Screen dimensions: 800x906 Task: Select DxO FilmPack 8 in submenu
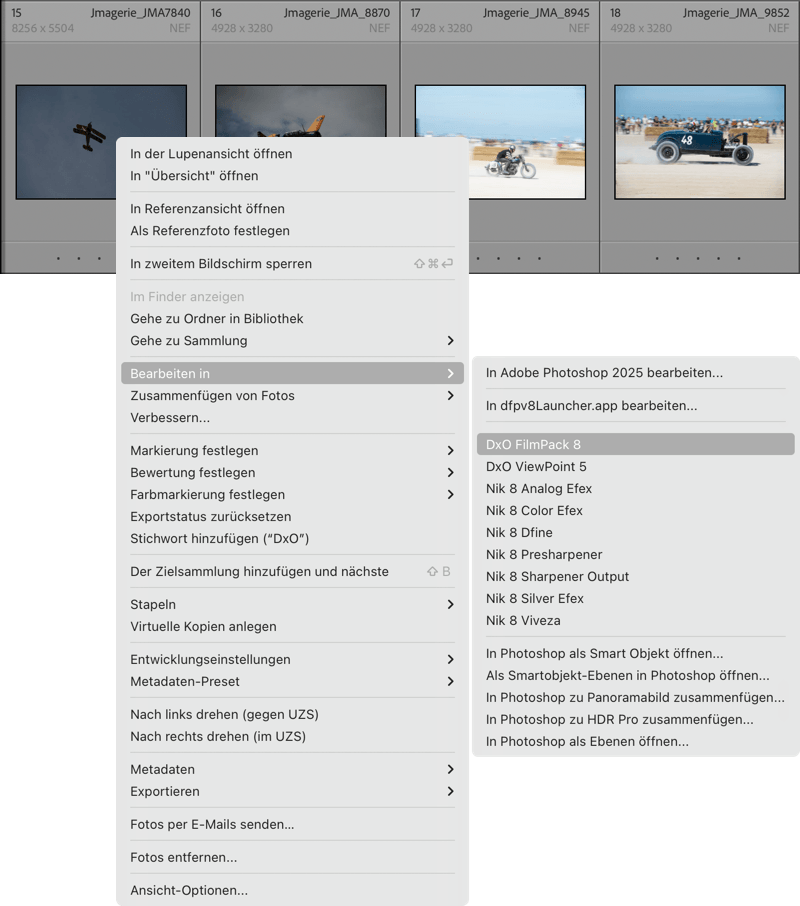533,444
